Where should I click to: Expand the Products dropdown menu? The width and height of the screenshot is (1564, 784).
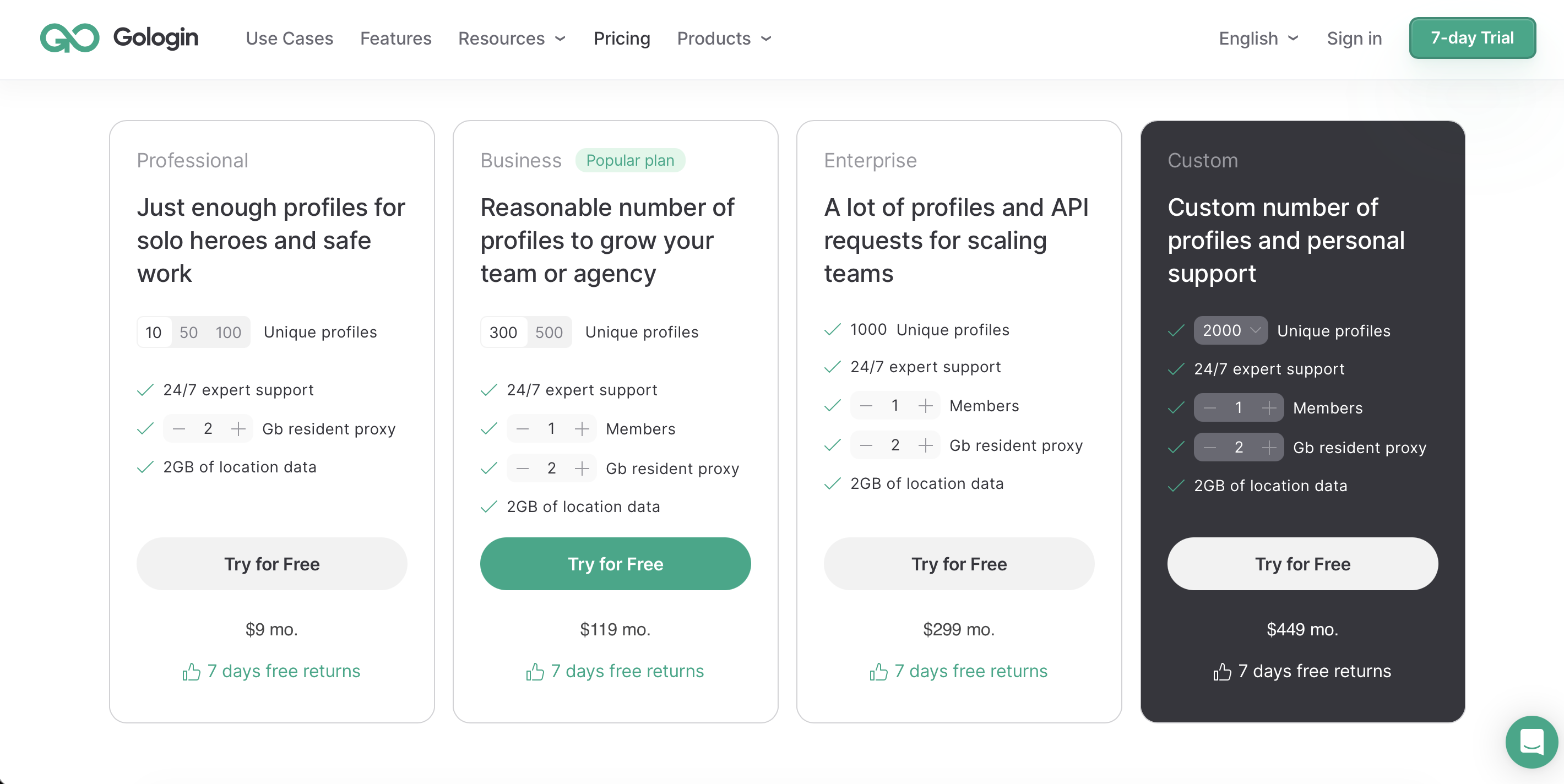[x=724, y=38]
